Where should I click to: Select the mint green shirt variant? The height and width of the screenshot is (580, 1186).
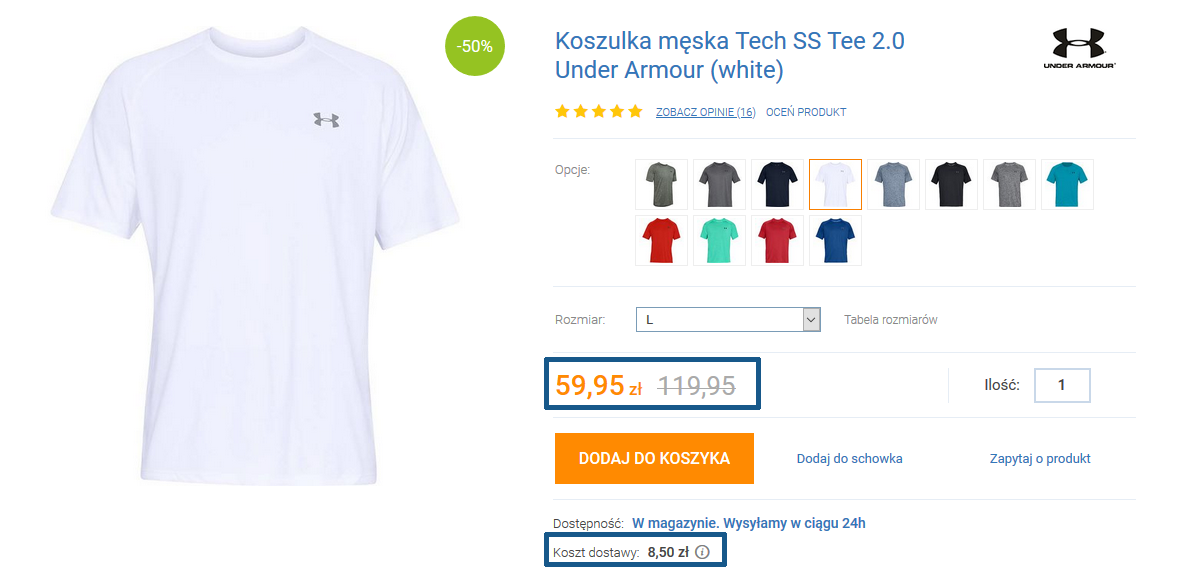click(x=719, y=240)
